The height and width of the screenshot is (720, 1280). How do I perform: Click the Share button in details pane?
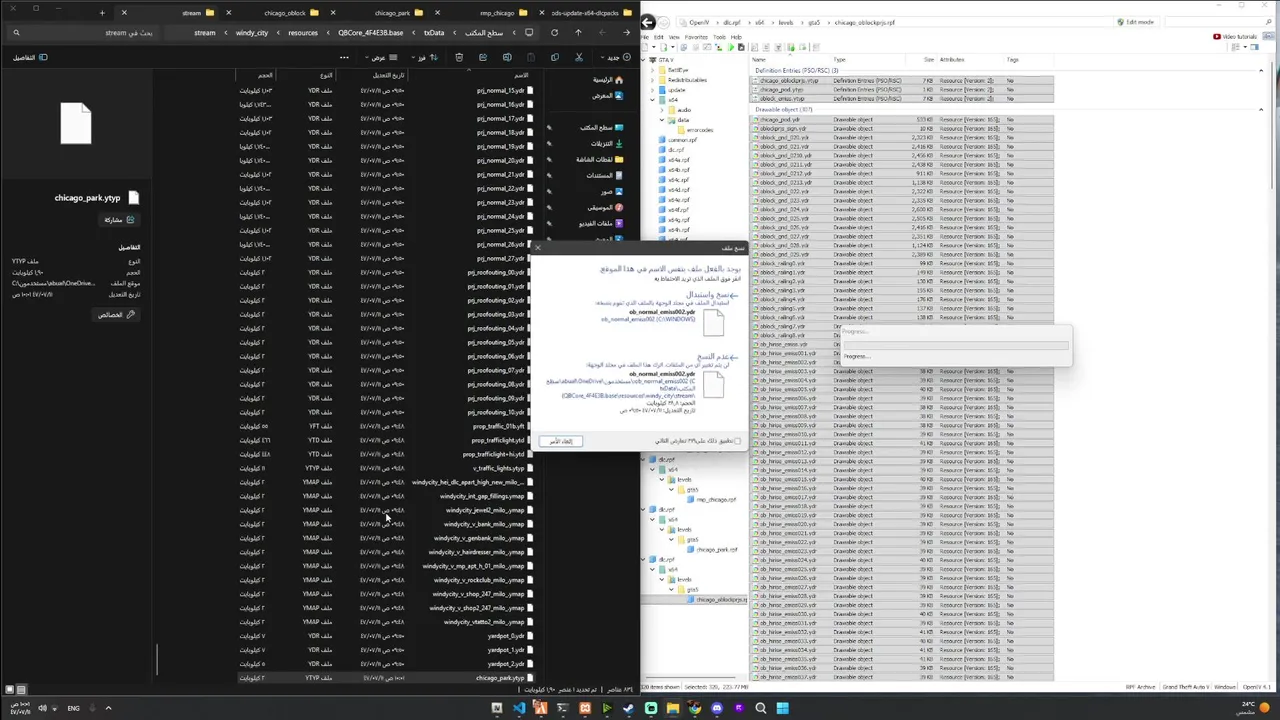tap(118, 219)
